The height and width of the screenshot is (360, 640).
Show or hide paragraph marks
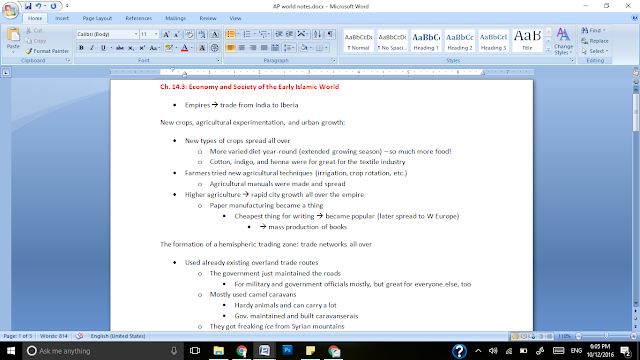[330, 34]
